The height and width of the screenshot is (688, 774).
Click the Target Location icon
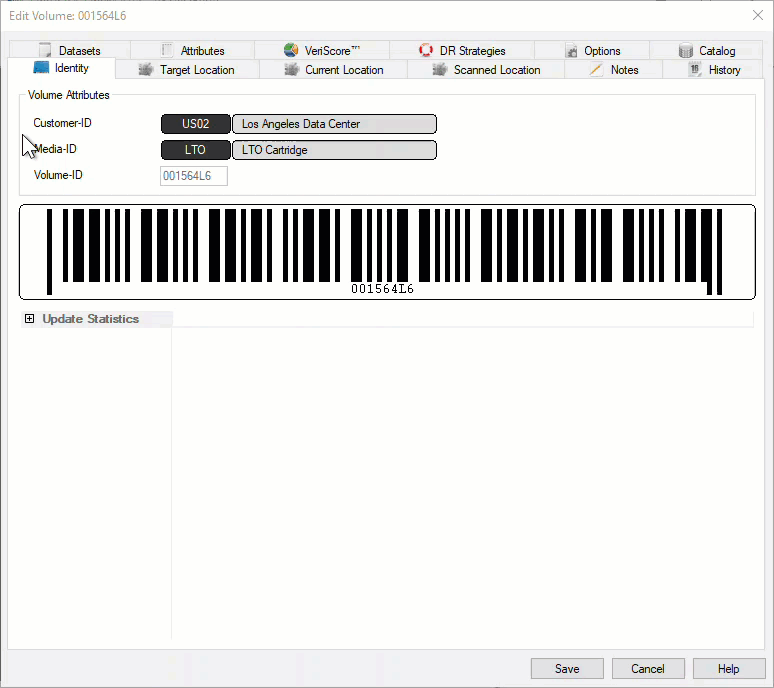[146, 70]
